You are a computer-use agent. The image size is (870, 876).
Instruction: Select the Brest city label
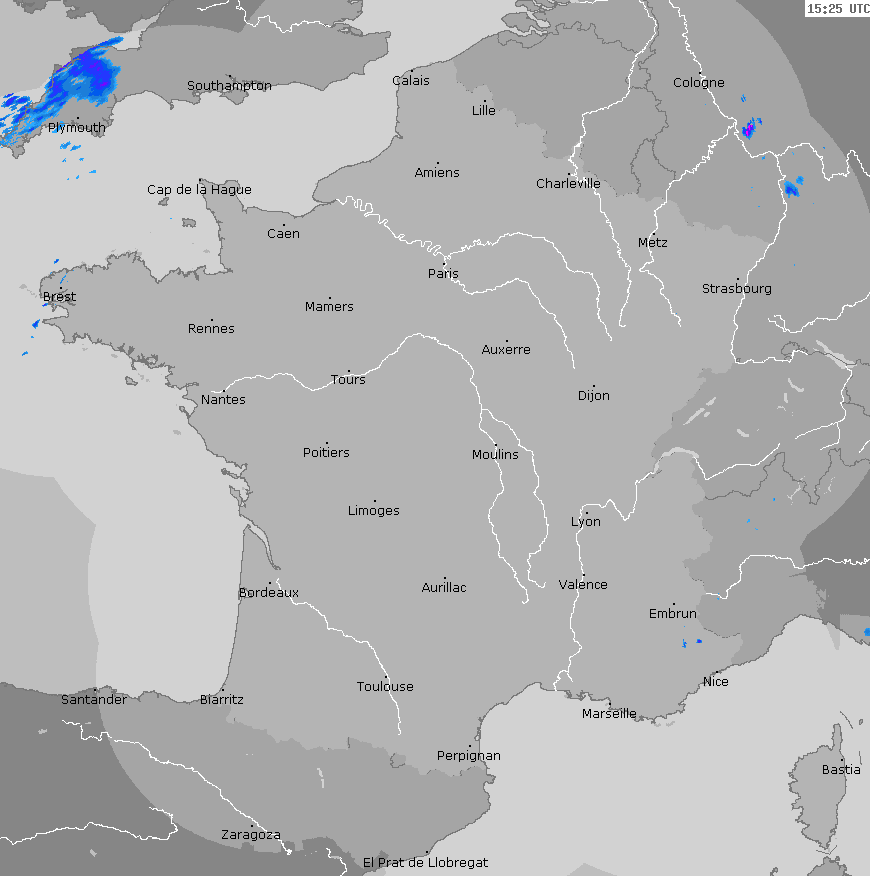pyautogui.click(x=59, y=297)
